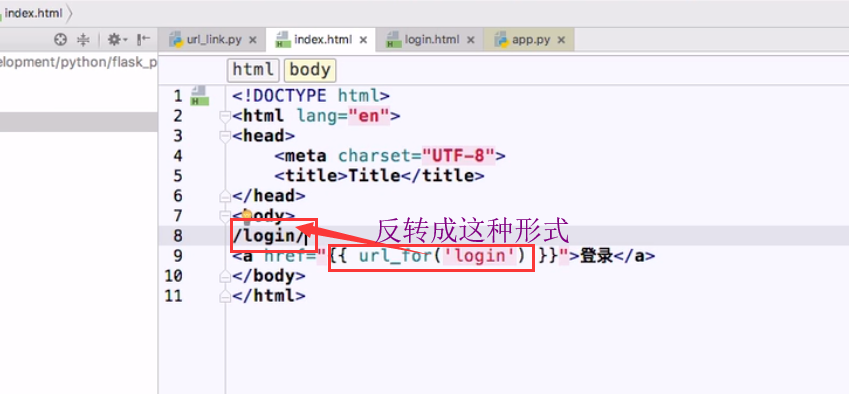This screenshot has width=849, height=394.
Task: Click the closing </html> tag on line 11
Action: point(269,296)
